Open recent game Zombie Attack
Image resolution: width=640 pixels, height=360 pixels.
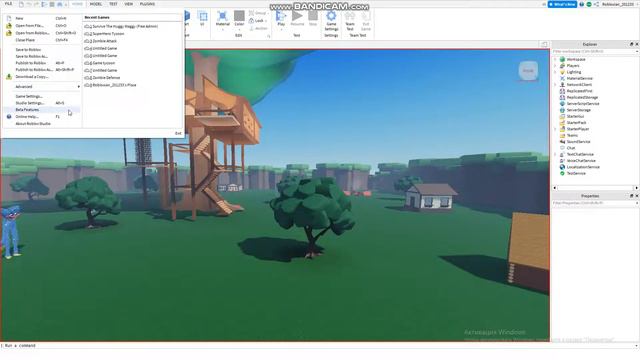coord(104,41)
